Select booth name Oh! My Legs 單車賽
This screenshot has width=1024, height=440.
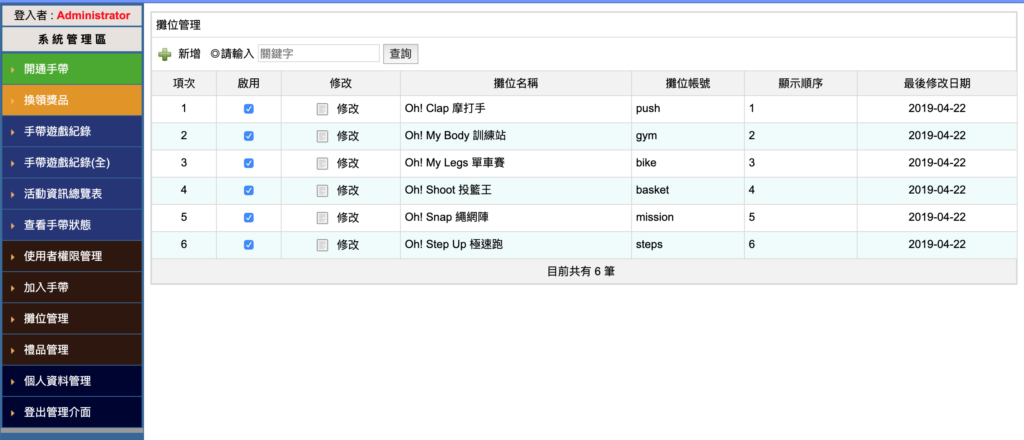(455, 164)
